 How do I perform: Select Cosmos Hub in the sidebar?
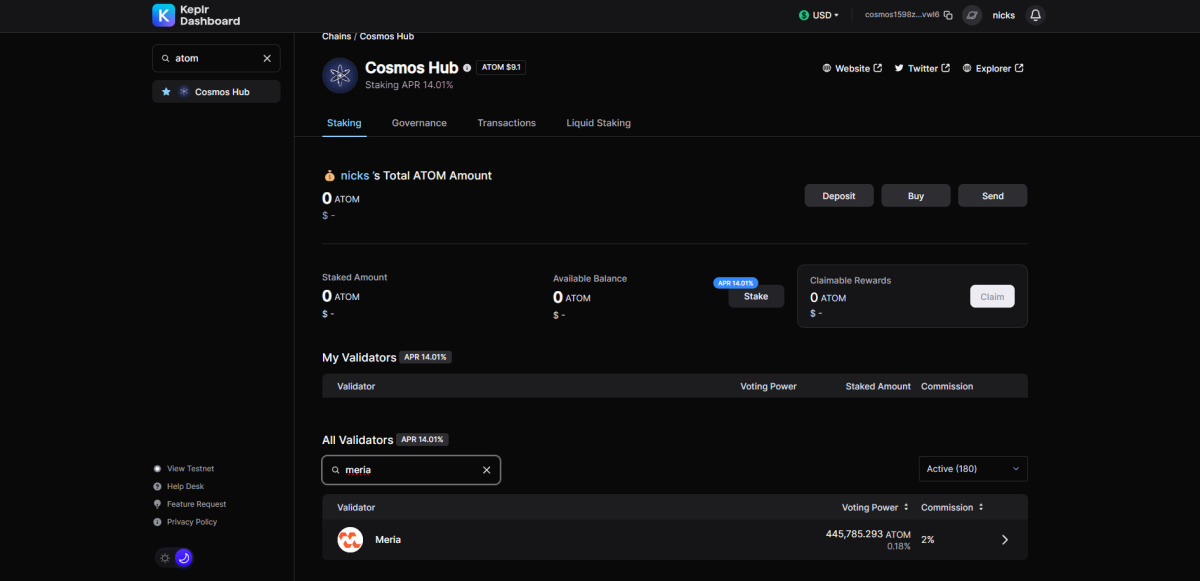pyautogui.click(x=216, y=92)
